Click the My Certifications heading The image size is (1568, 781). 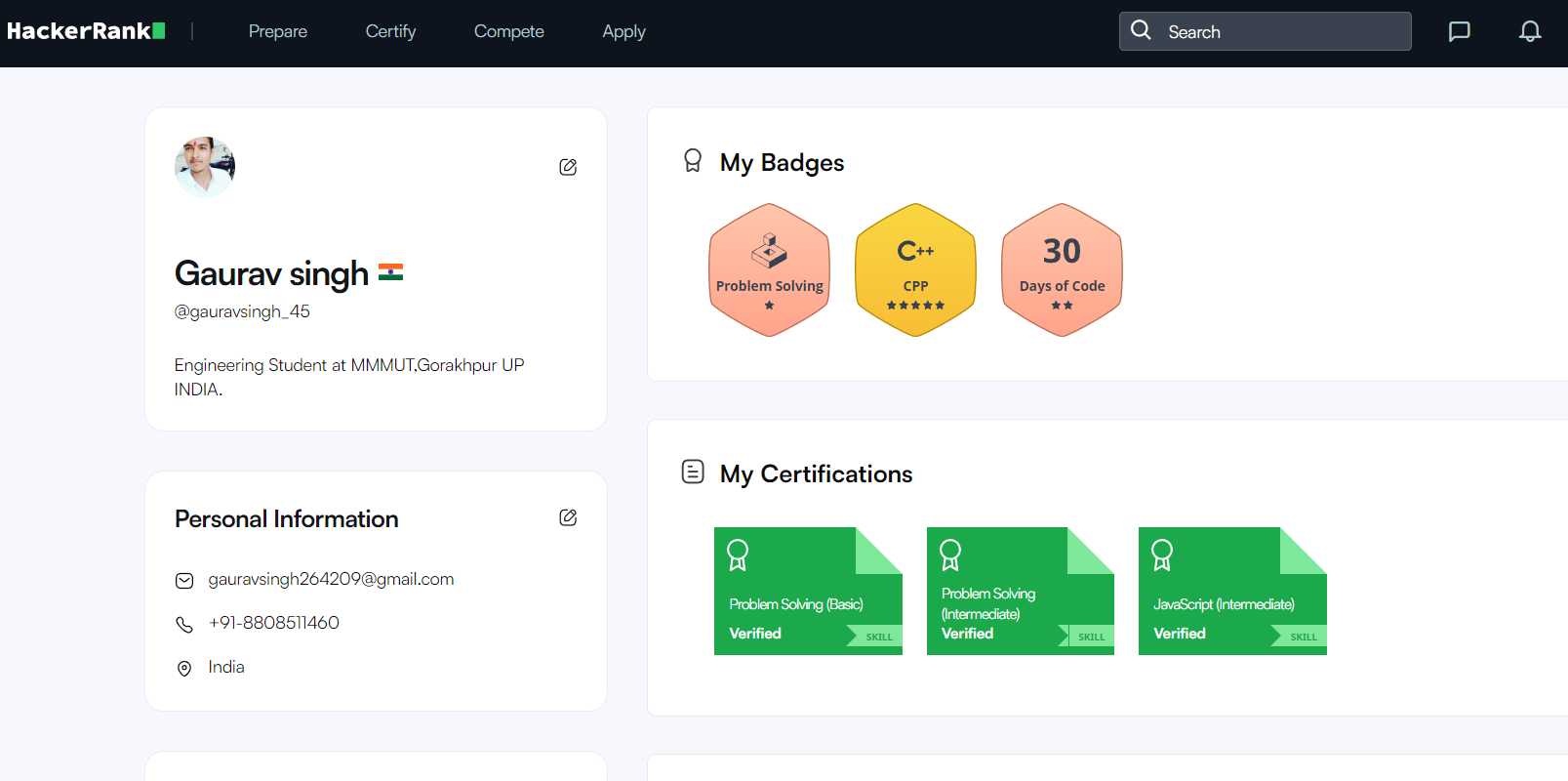click(x=816, y=473)
